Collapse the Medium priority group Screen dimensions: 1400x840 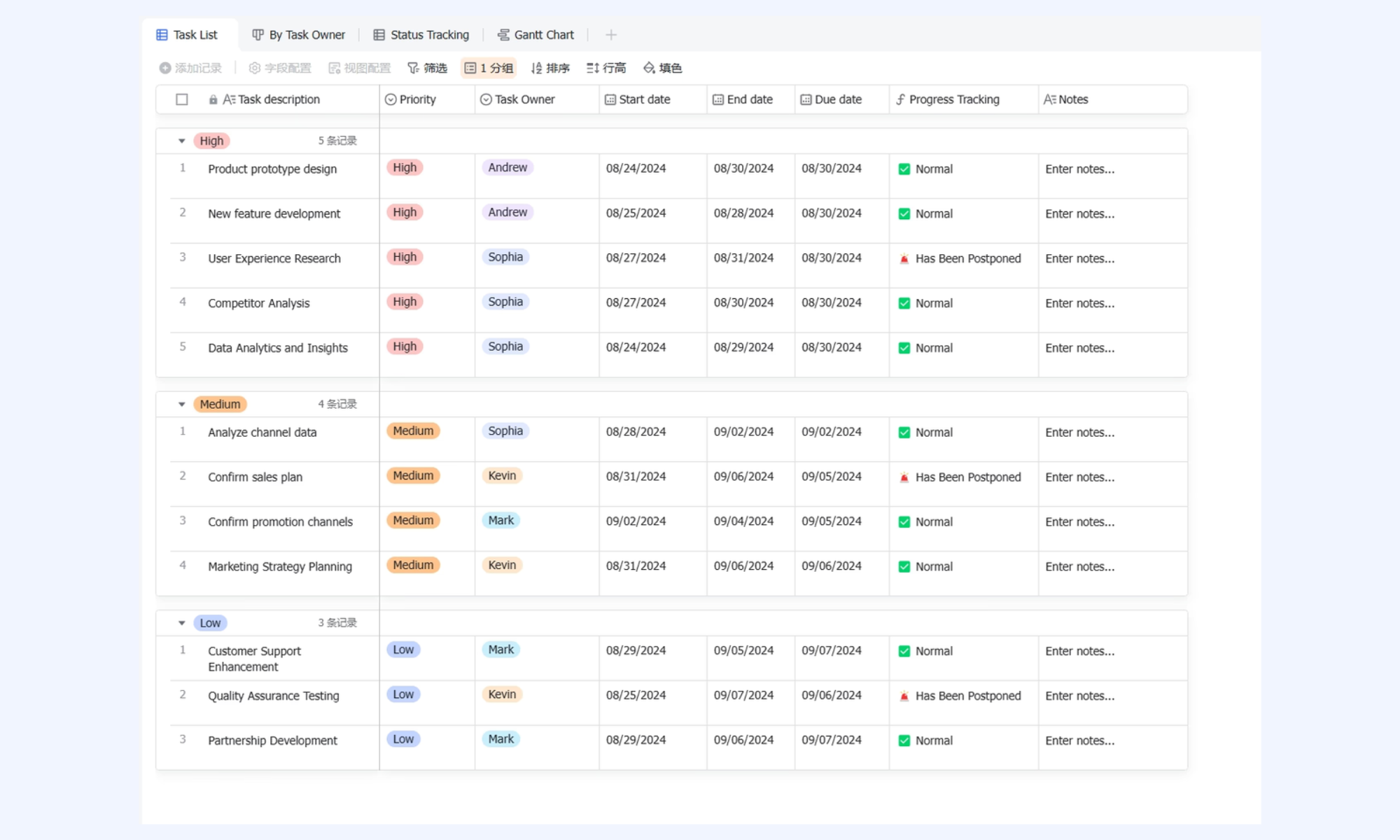pos(182,405)
